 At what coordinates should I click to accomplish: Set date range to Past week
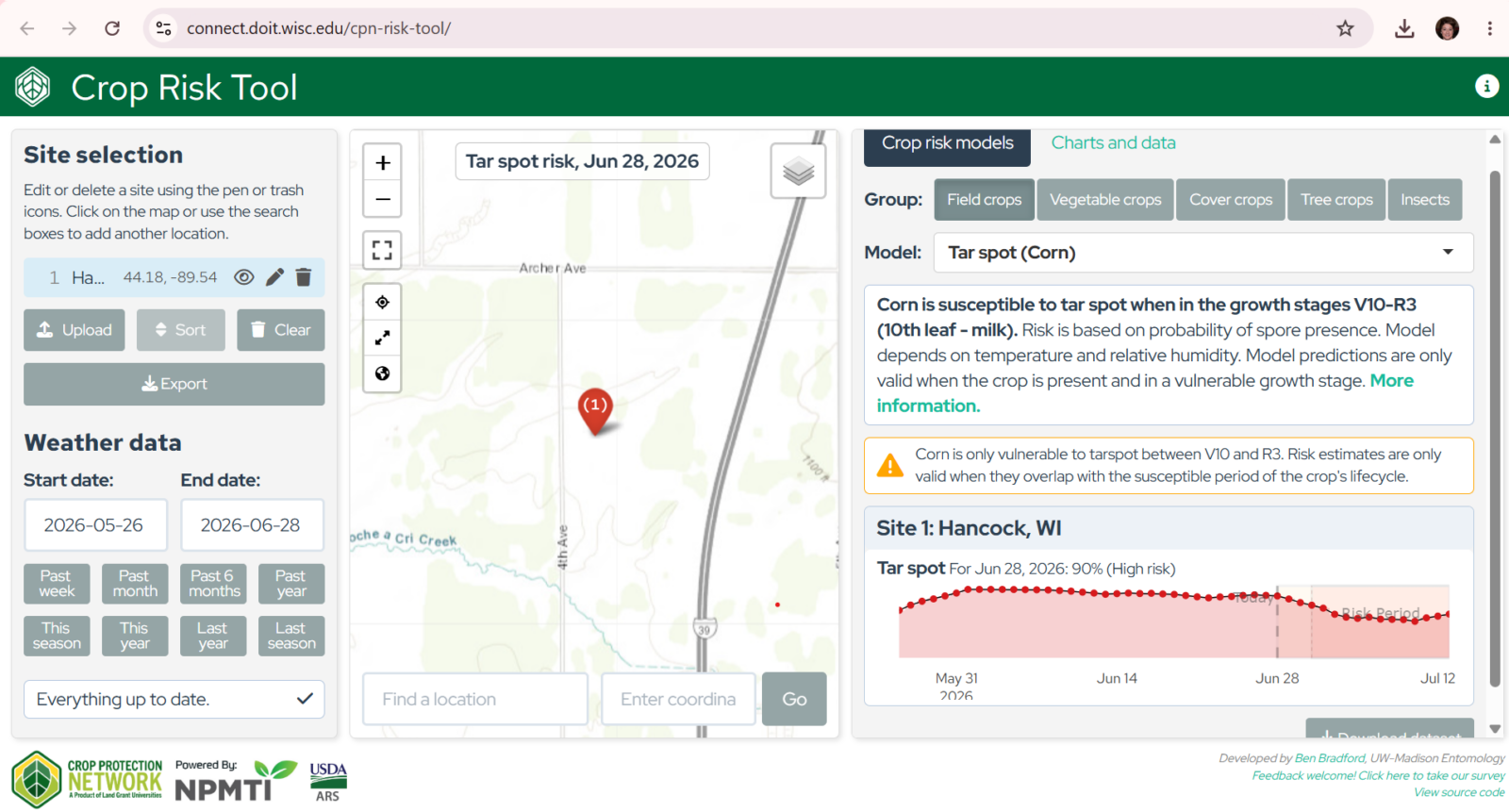(x=57, y=584)
